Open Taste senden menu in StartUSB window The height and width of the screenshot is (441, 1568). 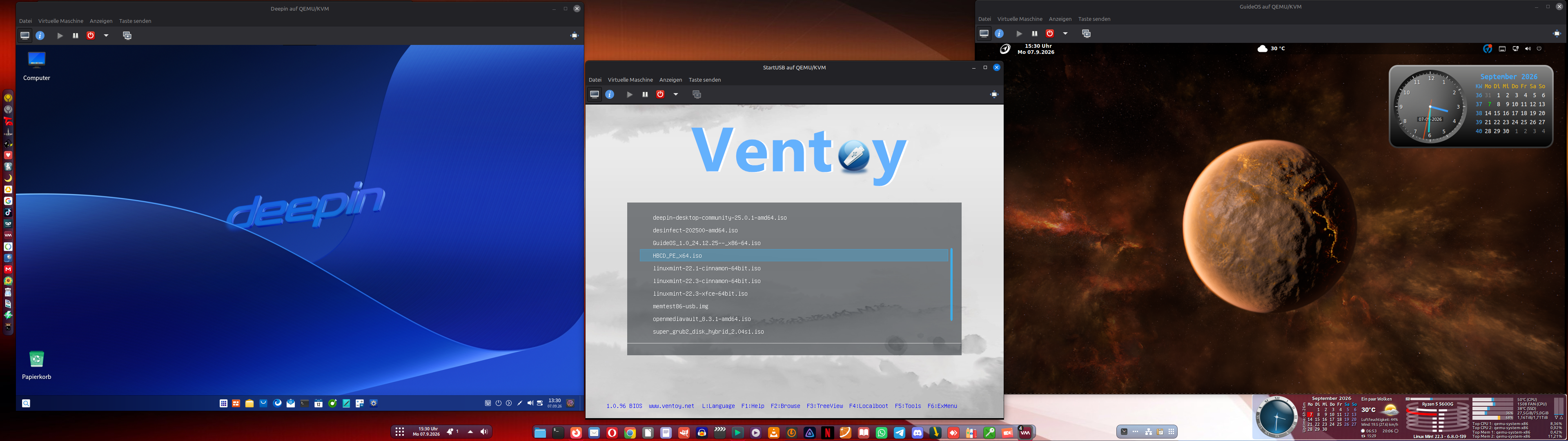coord(705,80)
